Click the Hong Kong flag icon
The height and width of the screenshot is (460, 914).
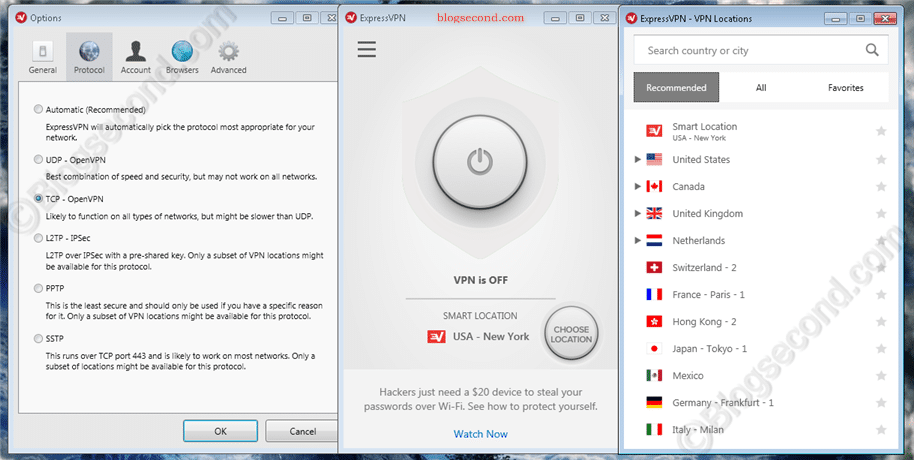point(654,322)
